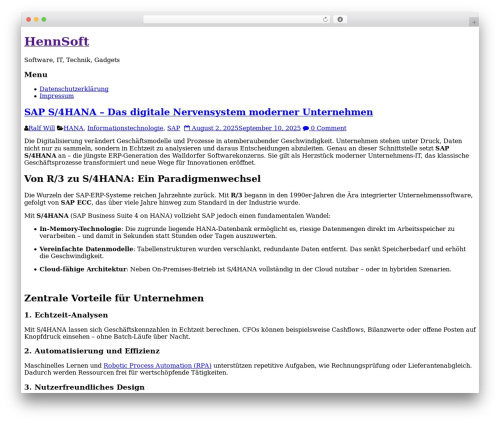Click the comment bubble icon
500x423 pixels.
point(306,128)
